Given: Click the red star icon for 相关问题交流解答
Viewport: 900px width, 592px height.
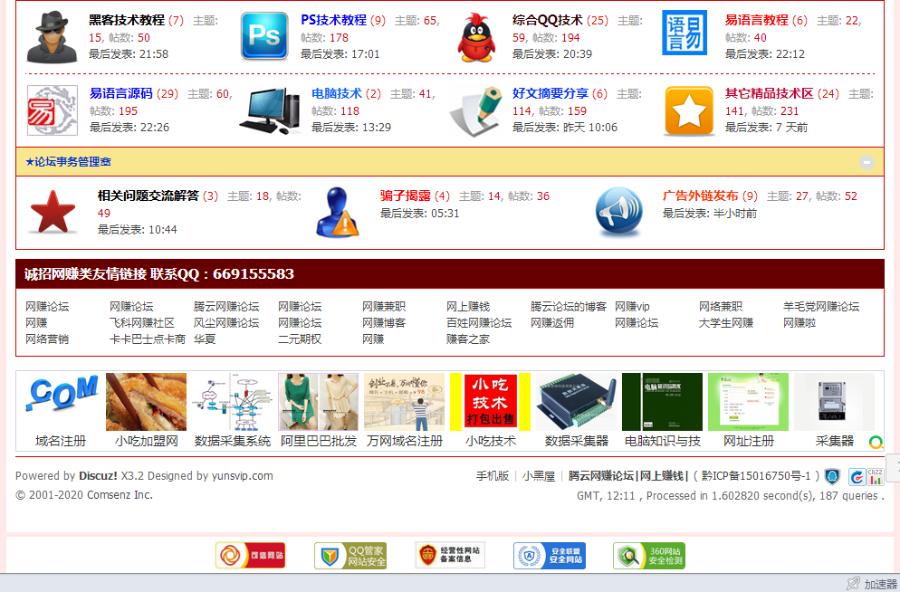Looking at the screenshot, I should point(52,212).
